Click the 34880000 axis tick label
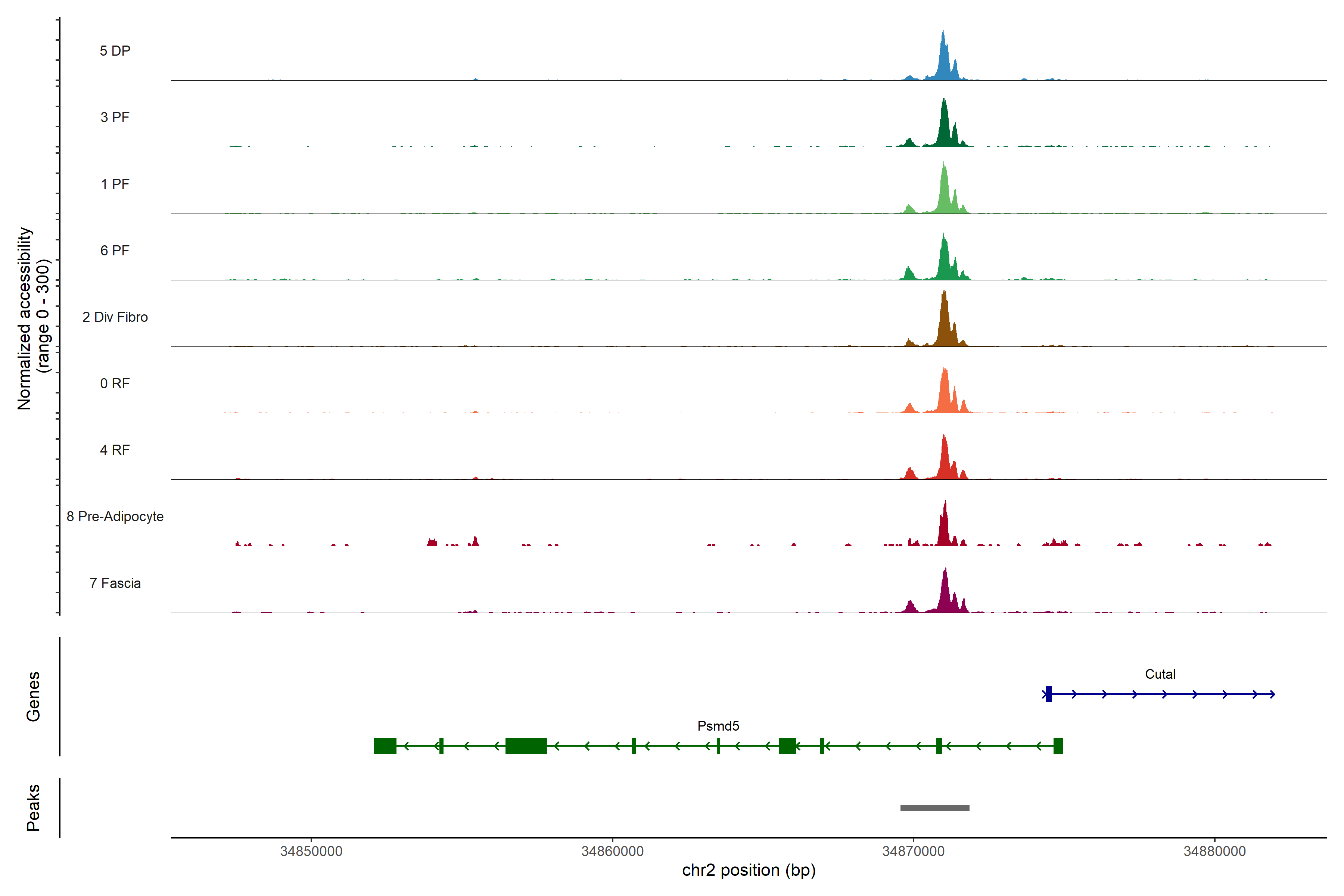 1214,852
